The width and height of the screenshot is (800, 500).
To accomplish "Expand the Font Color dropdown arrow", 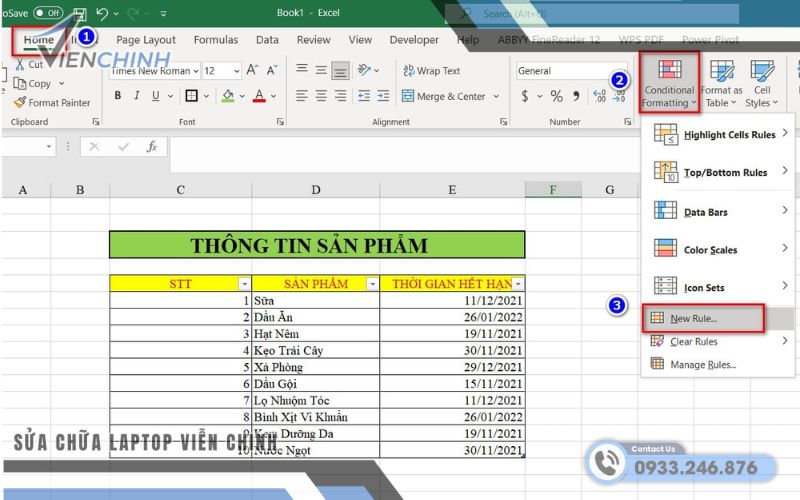I will [x=273, y=96].
